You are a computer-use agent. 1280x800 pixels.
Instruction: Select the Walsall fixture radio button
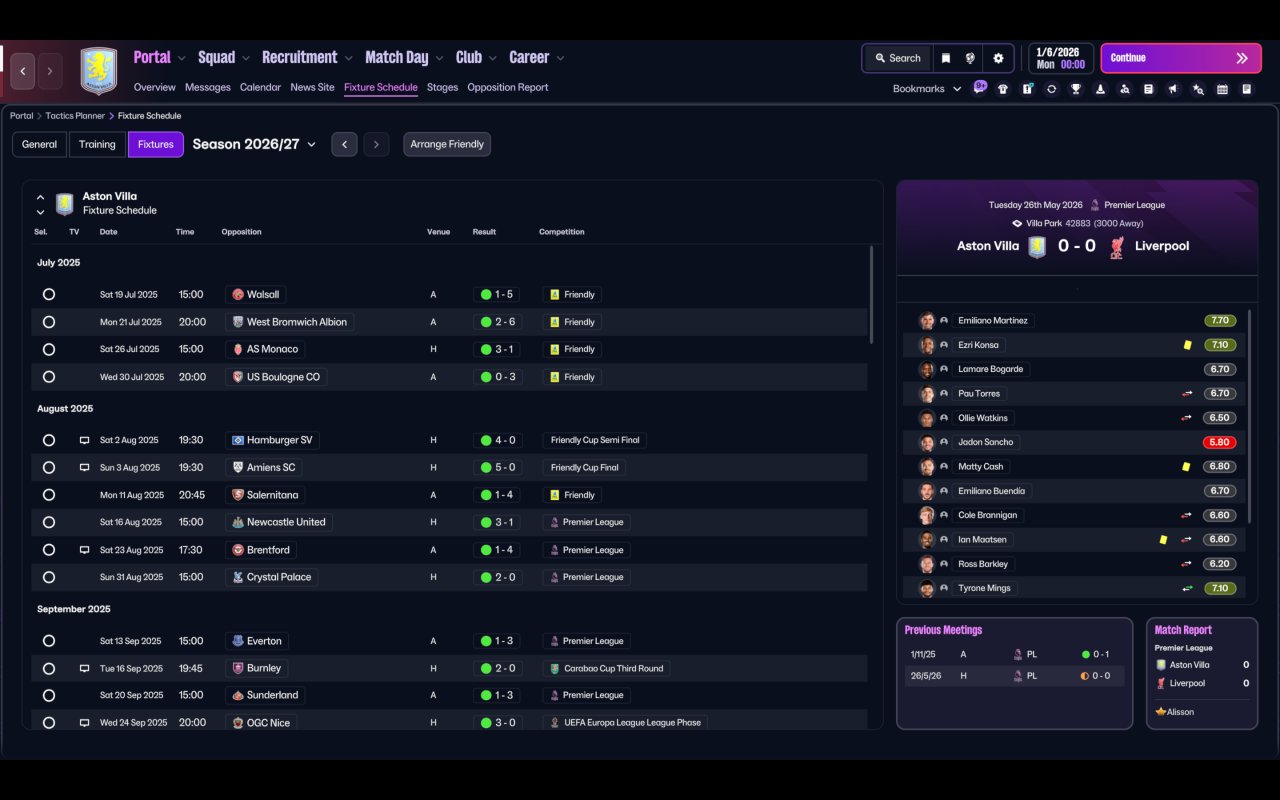pyautogui.click(x=49, y=295)
